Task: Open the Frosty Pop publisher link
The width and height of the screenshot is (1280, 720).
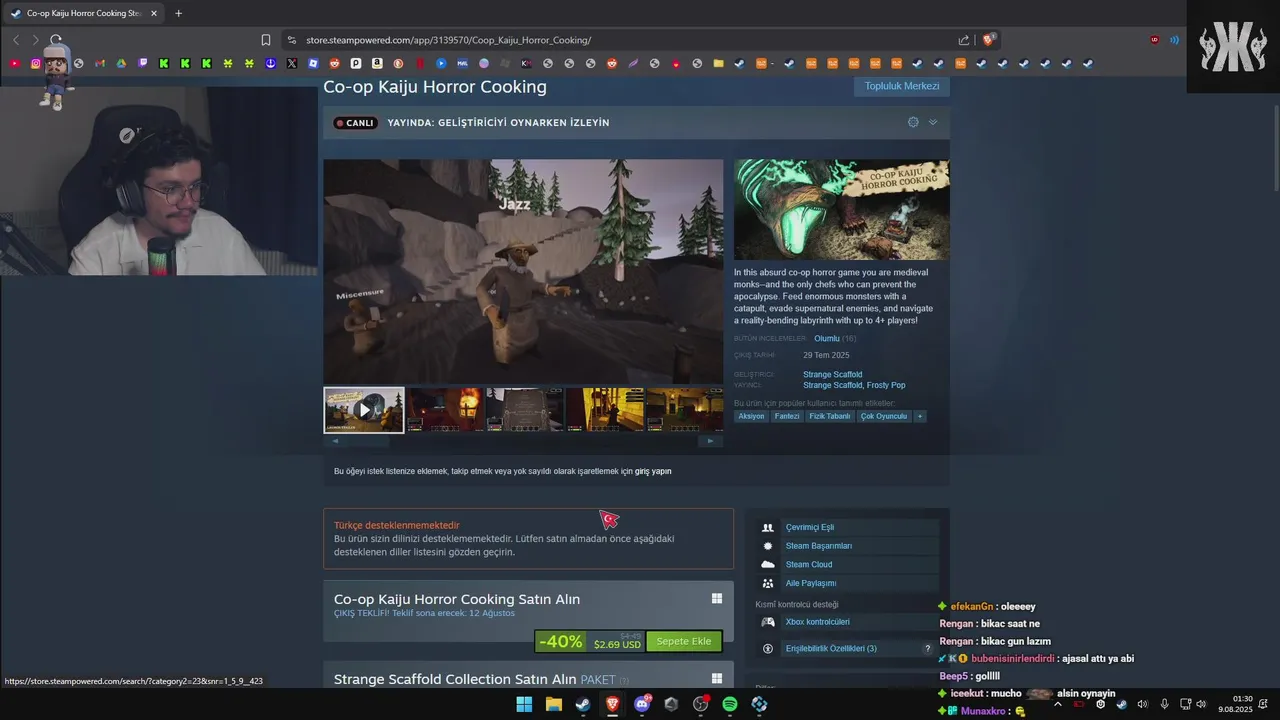Action: (886, 385)
